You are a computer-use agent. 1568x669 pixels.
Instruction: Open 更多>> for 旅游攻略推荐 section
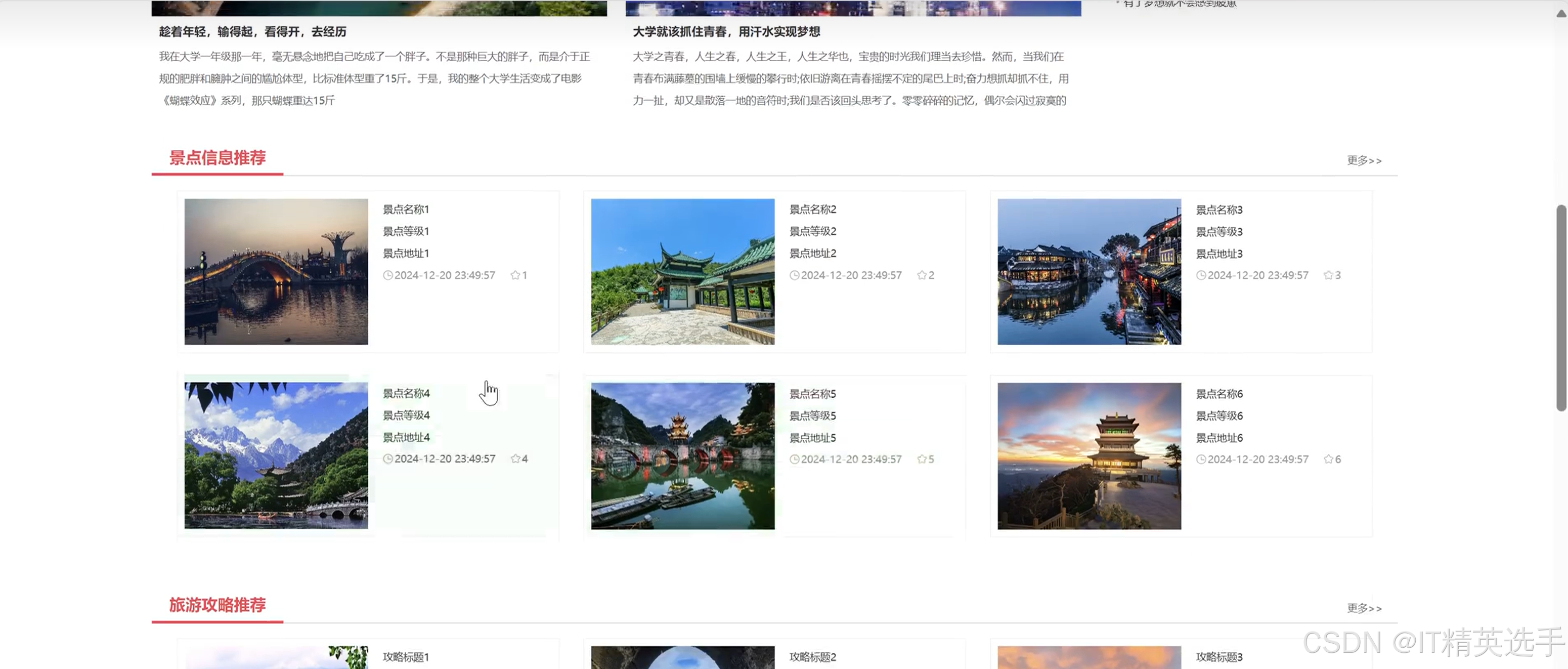(x=1364, y=608)
